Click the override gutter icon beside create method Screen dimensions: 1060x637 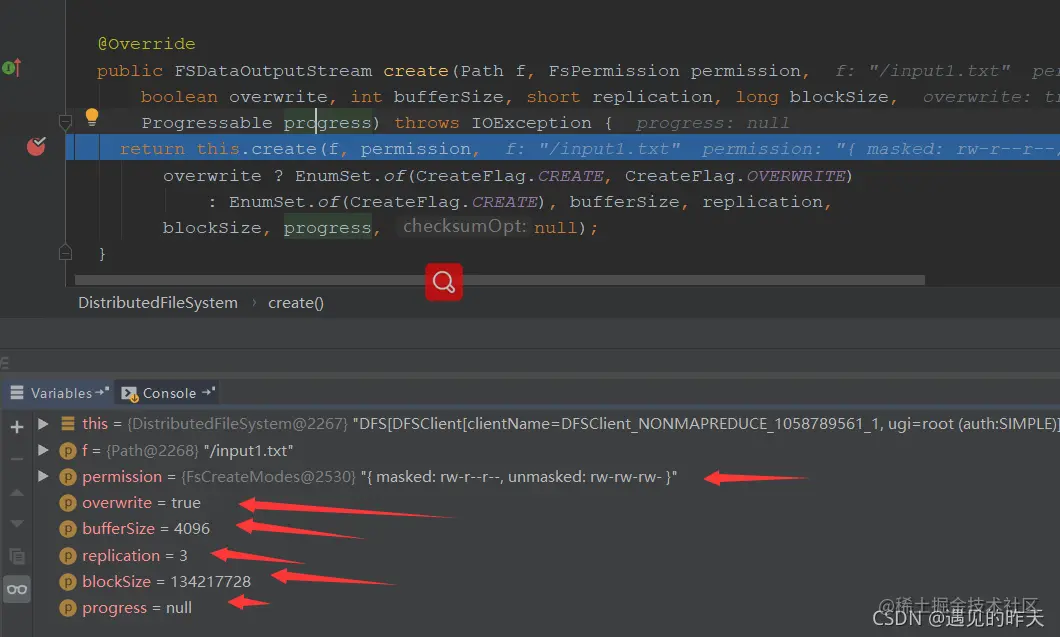click(x=11, y=68)
